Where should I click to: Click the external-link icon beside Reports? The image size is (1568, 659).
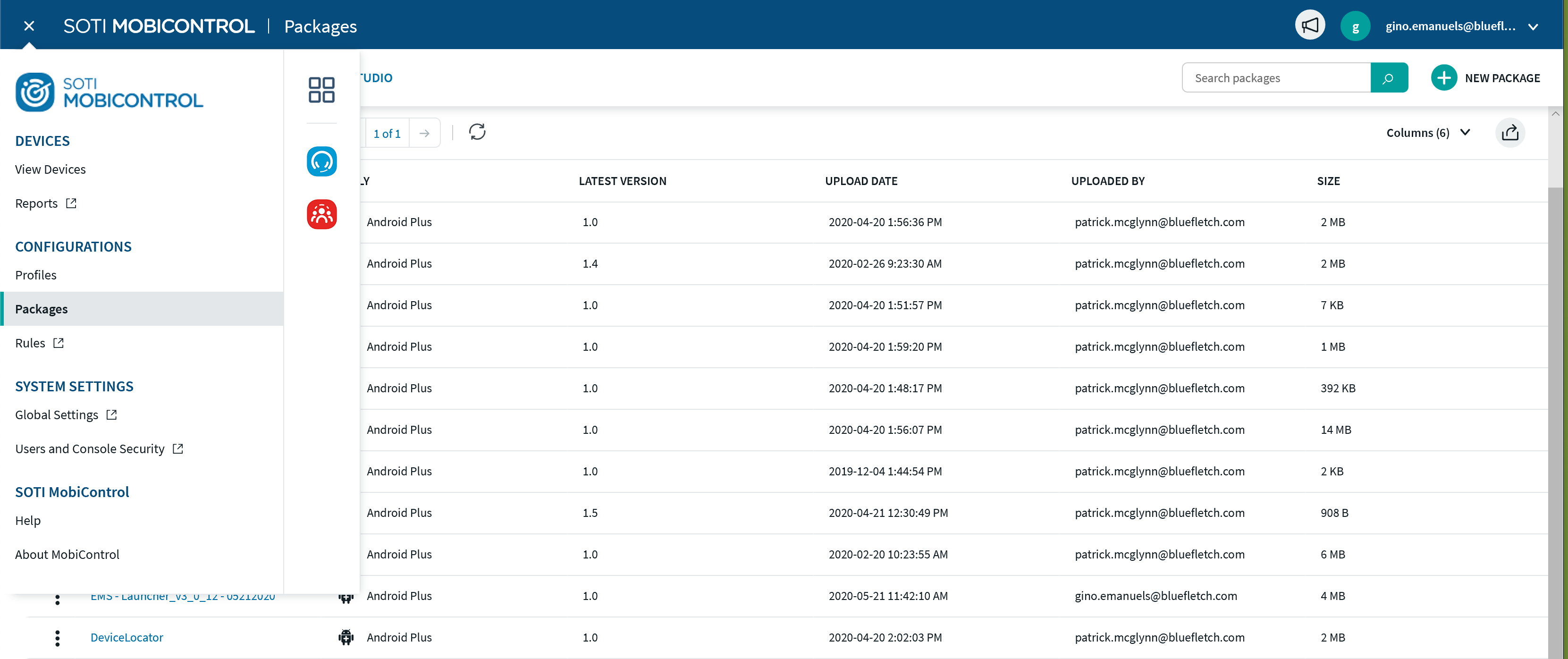pos(71,203)
